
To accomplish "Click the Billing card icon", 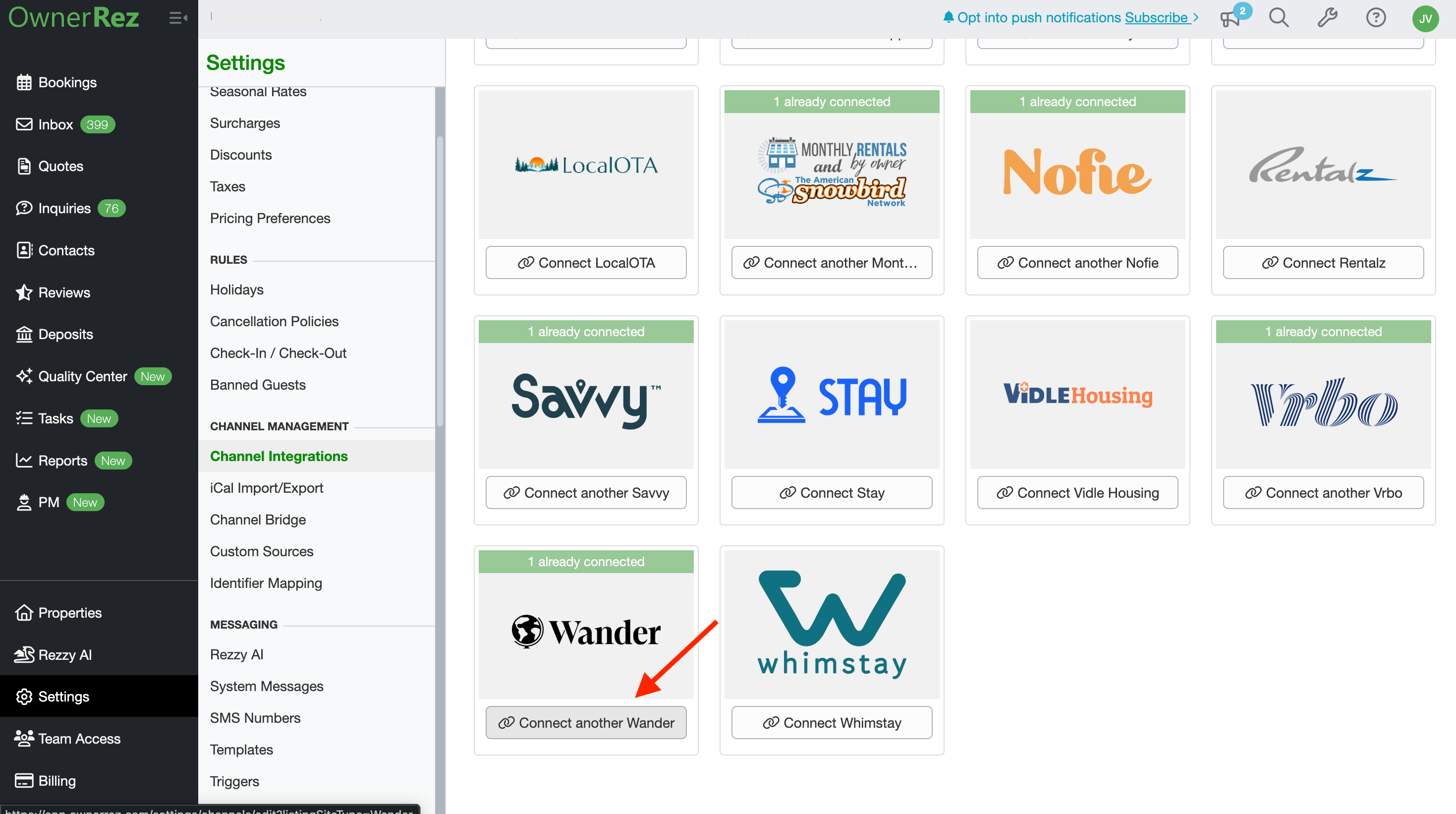I will [24, 781].
